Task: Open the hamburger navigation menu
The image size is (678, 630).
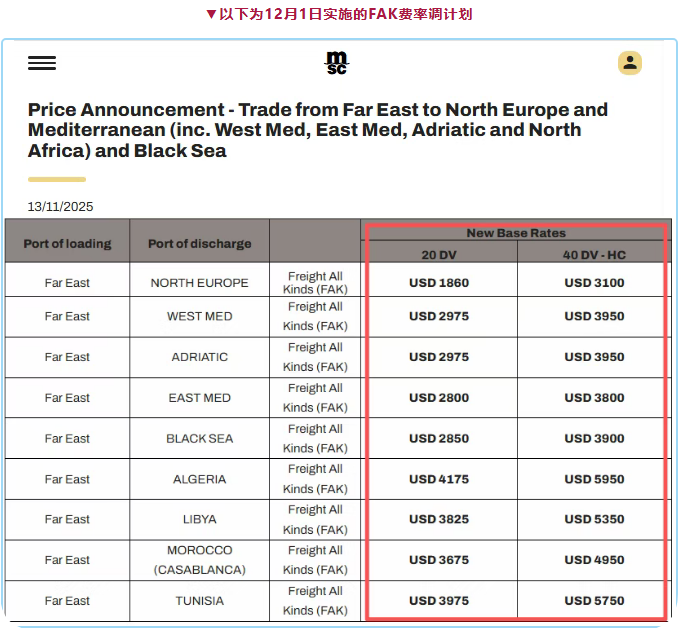Action: tap(42, 63)
